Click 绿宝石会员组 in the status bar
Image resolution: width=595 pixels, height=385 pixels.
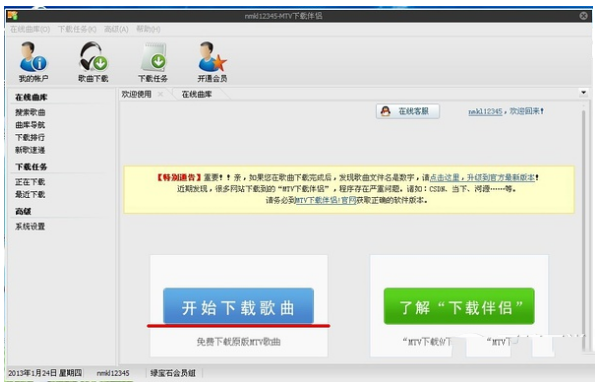pyautogui.click(x=173, y=373)
